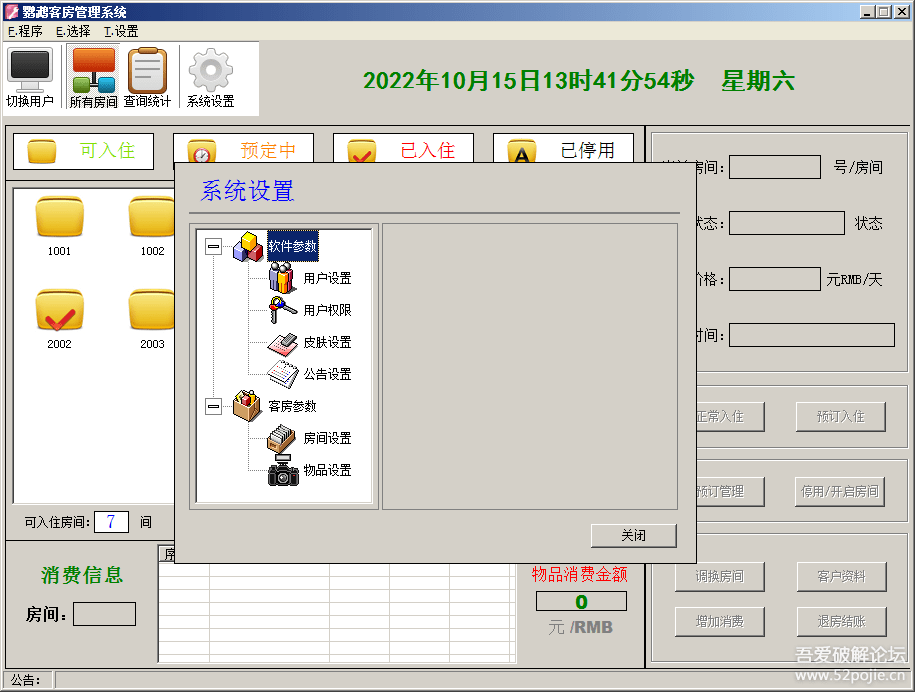
Task: Open the 程序 menu
Action: click(21, 31)
